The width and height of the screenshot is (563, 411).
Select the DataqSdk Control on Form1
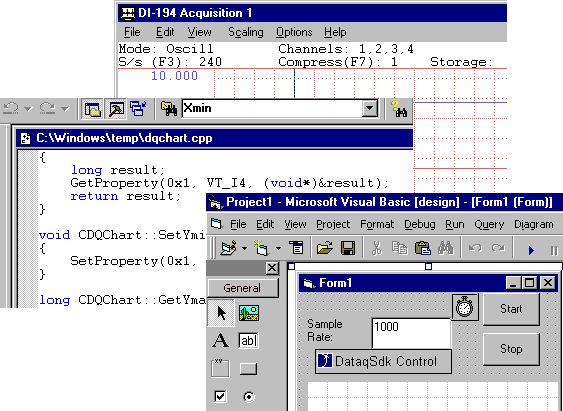coord(383,361)
